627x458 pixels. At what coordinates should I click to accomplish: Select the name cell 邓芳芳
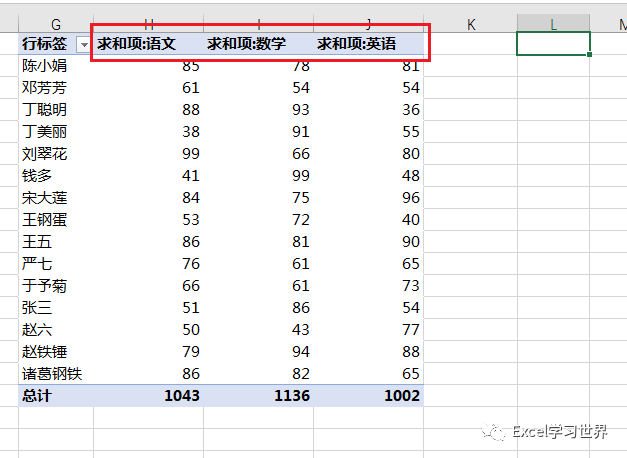(56, 88)
